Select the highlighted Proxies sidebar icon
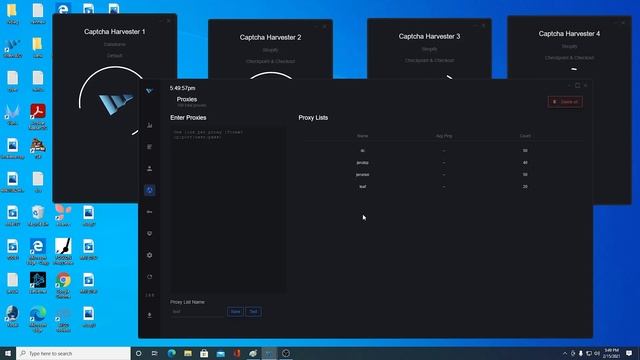 (x=149, y=190)
